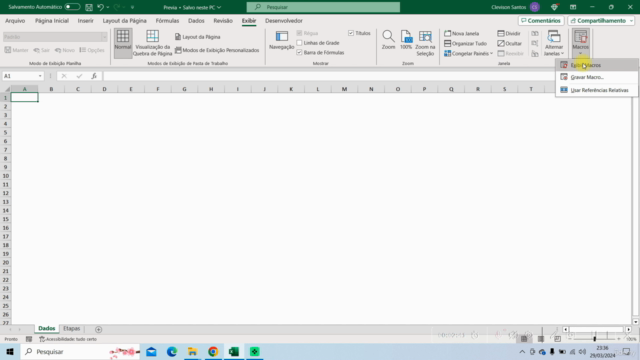The height and width of the screenshot is (360, 640).
Task: Select Usar Referências Relativas entry
Action: (597, 90)
